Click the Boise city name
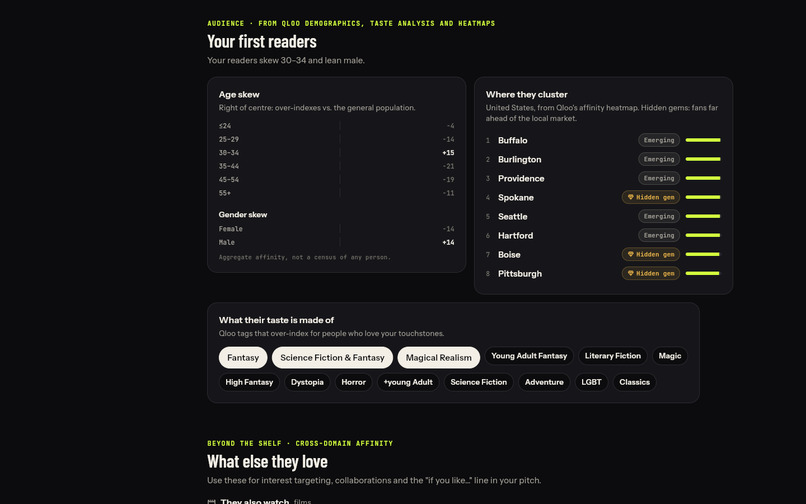The width and height of the screenshot is (806, 504). pyautogui.click(x=509, y=255)
